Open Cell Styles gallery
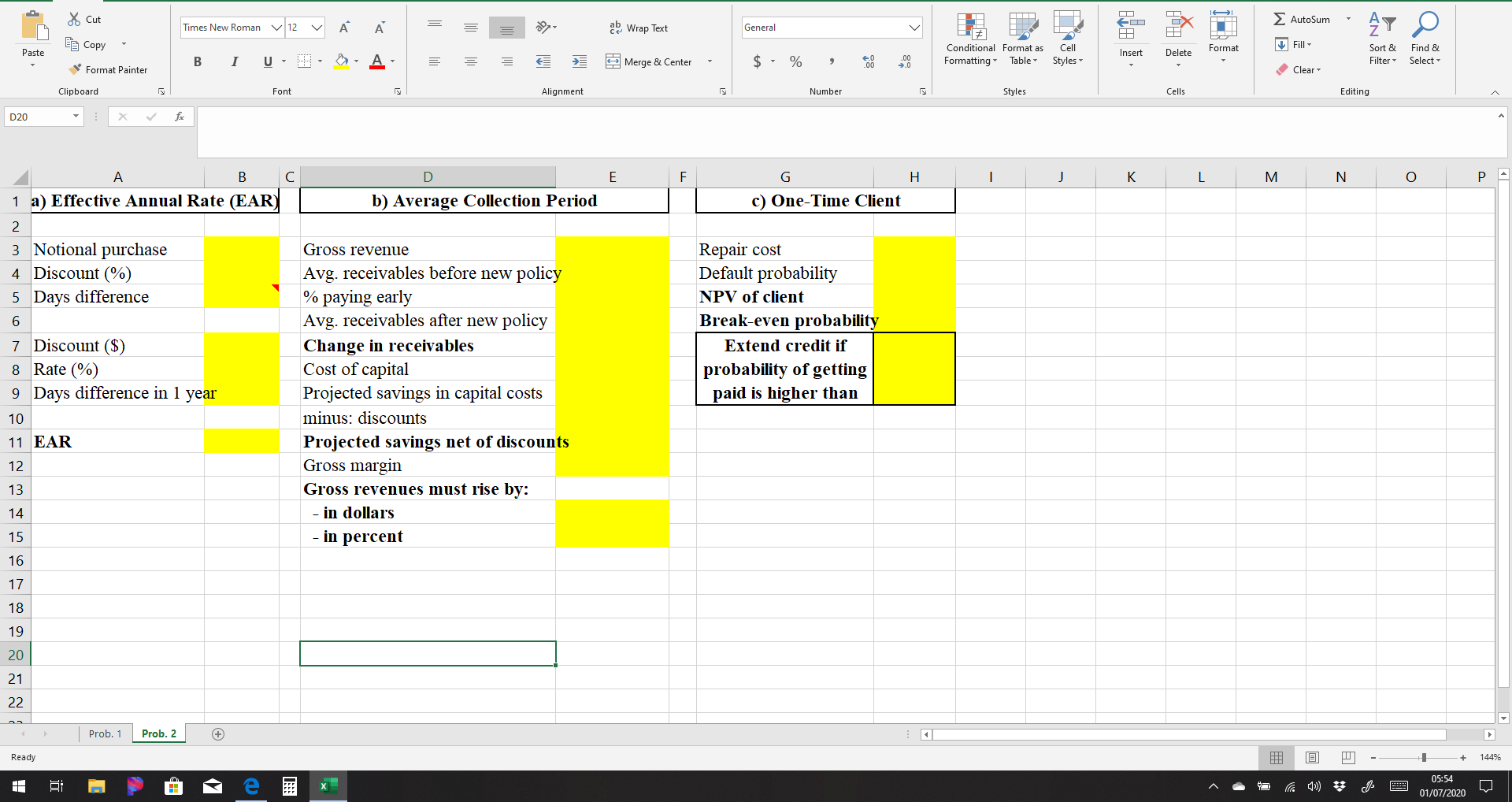The image size is (1512, 802). (x=1068, y=38)
